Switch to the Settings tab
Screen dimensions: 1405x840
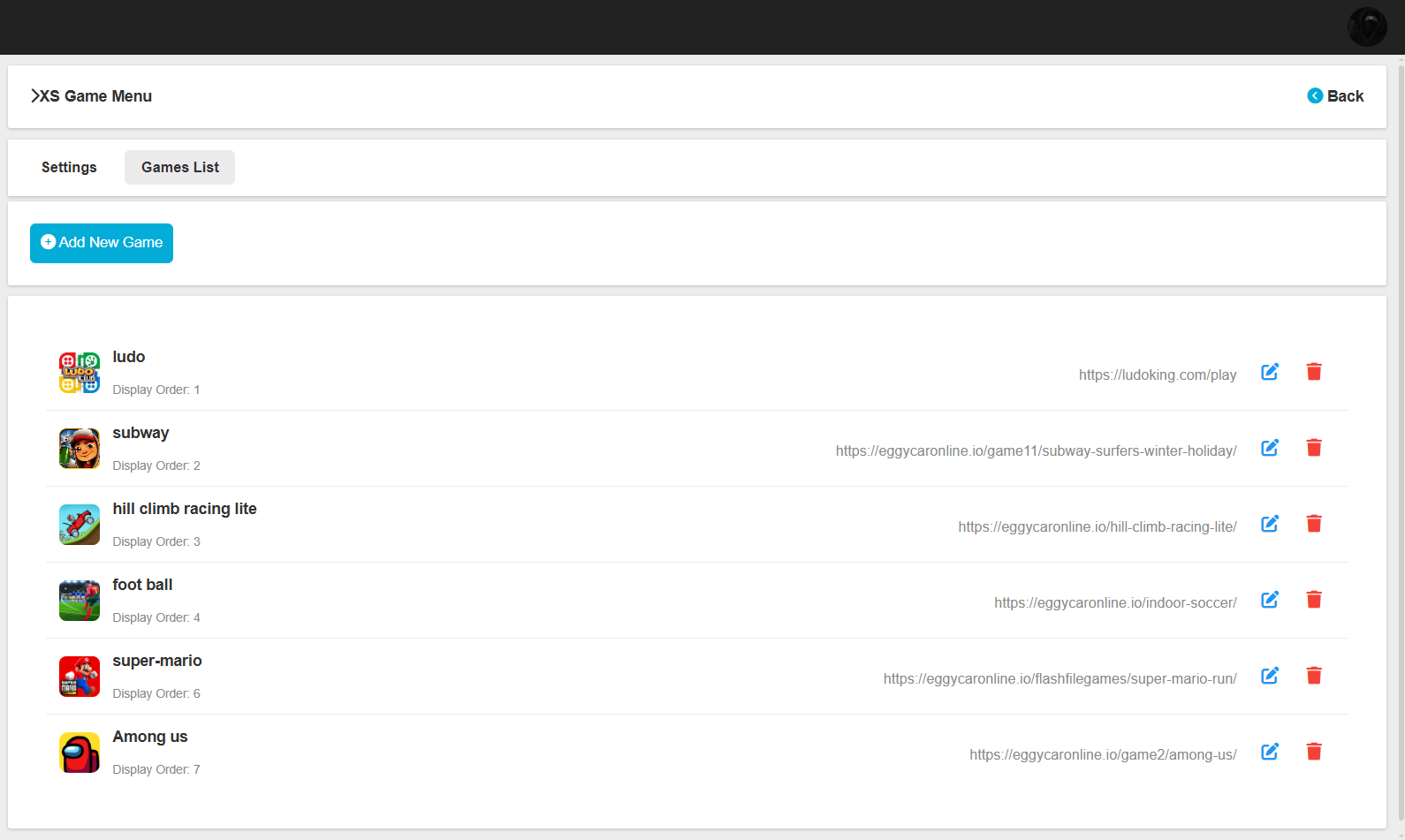(x=69, y=167)
